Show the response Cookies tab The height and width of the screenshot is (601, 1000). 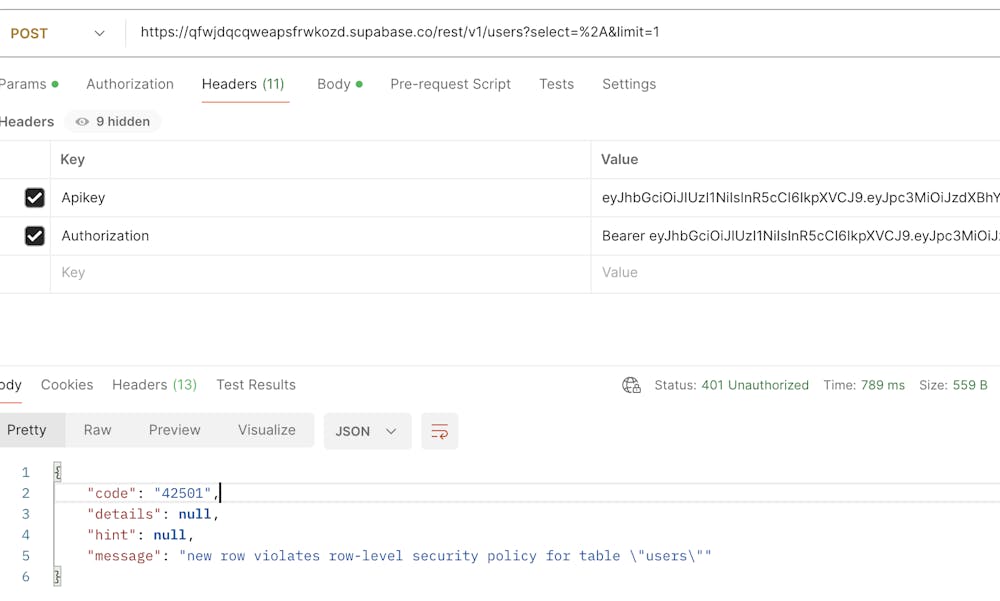[67, 385]
